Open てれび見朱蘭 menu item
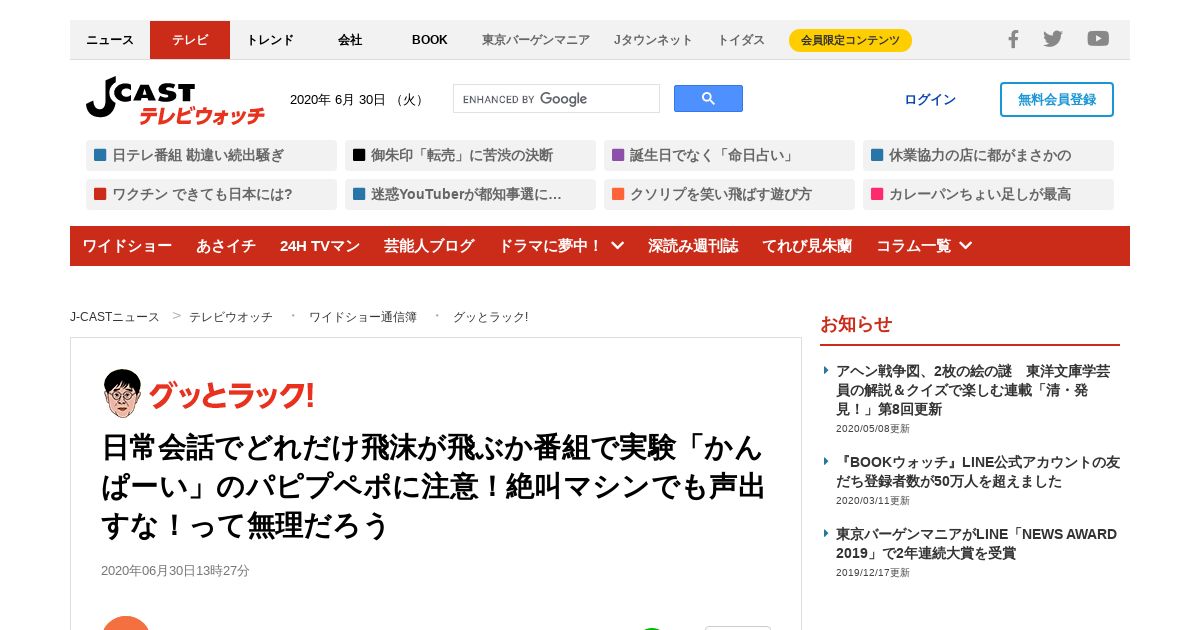The image size is (1200, 630). (x=807, y=246)
